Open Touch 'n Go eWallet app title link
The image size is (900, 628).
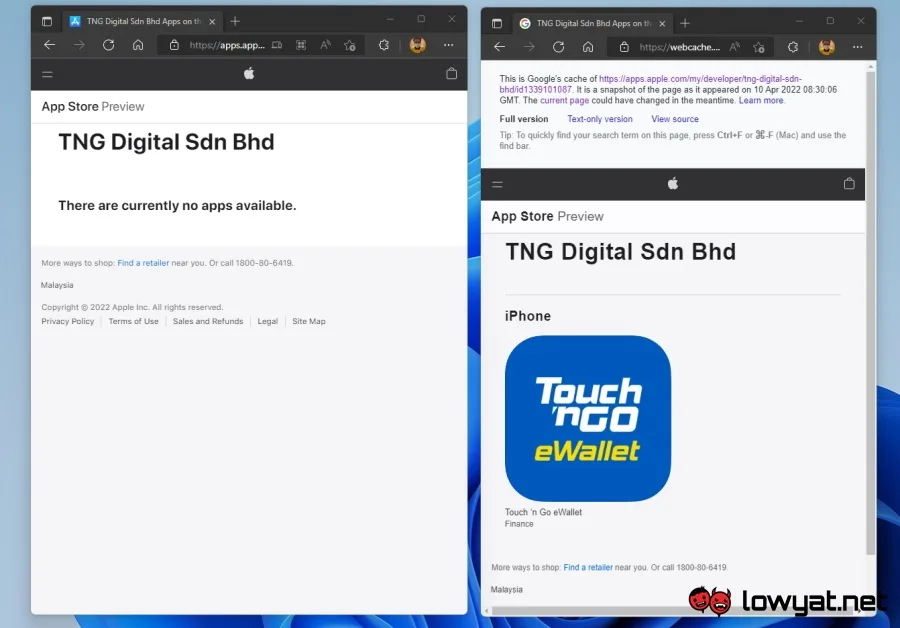coord(544,512)
